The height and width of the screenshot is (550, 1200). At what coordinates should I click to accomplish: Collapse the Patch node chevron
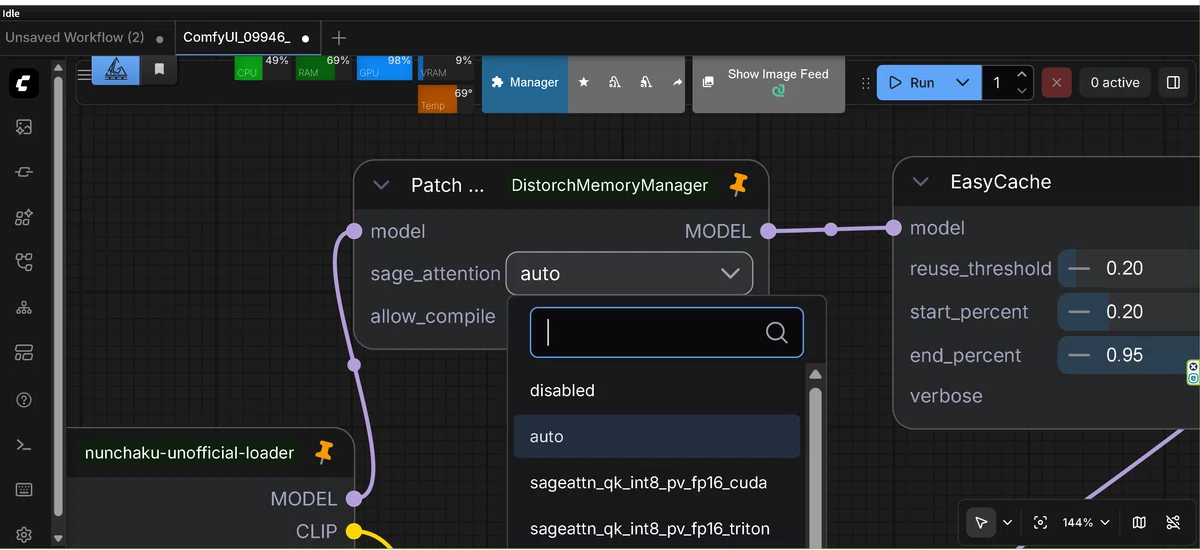[x=380, y=185]
